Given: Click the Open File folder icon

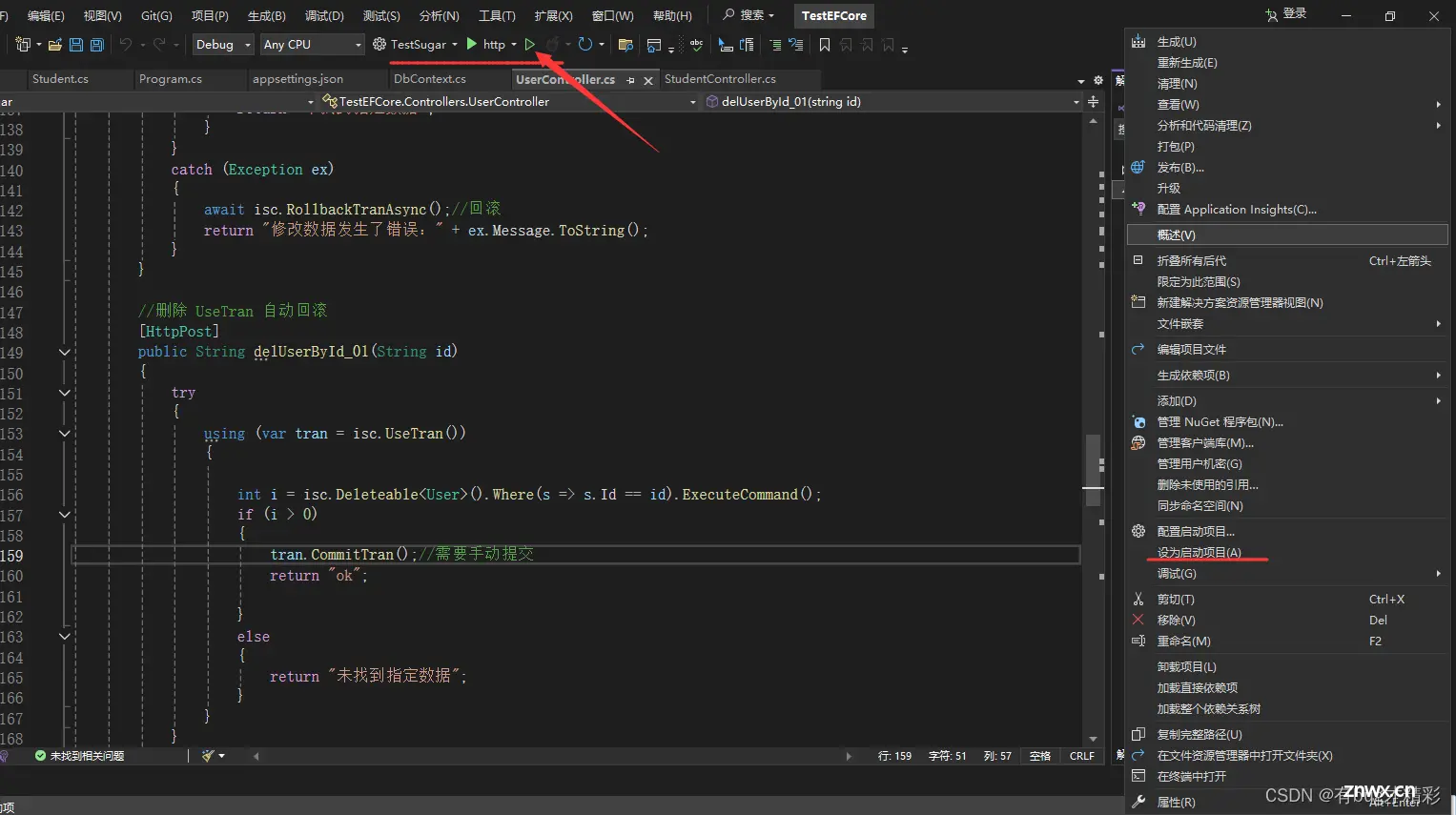Looking at the screenshot, I should click(55, 45).
